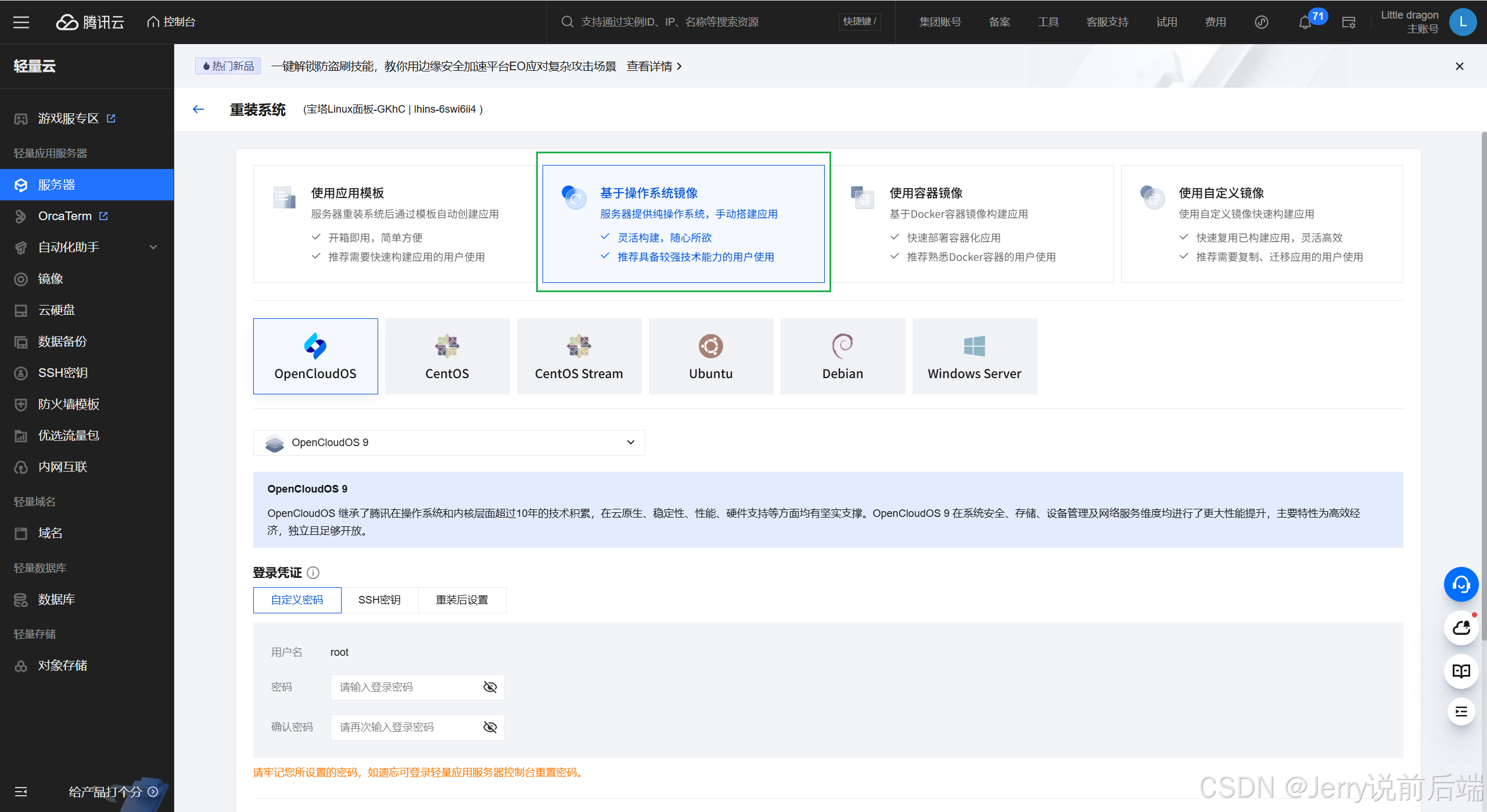This screenshot has height=812, width=1487.
Task: Open the OpenCloudOS 9 version dropdown
Action: (x=448, y=443)
